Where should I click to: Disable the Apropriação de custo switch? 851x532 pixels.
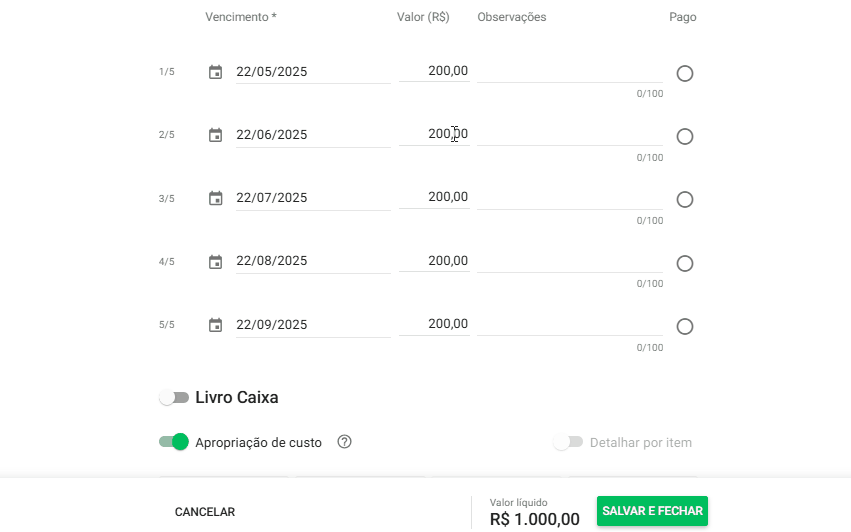point(174,442)
